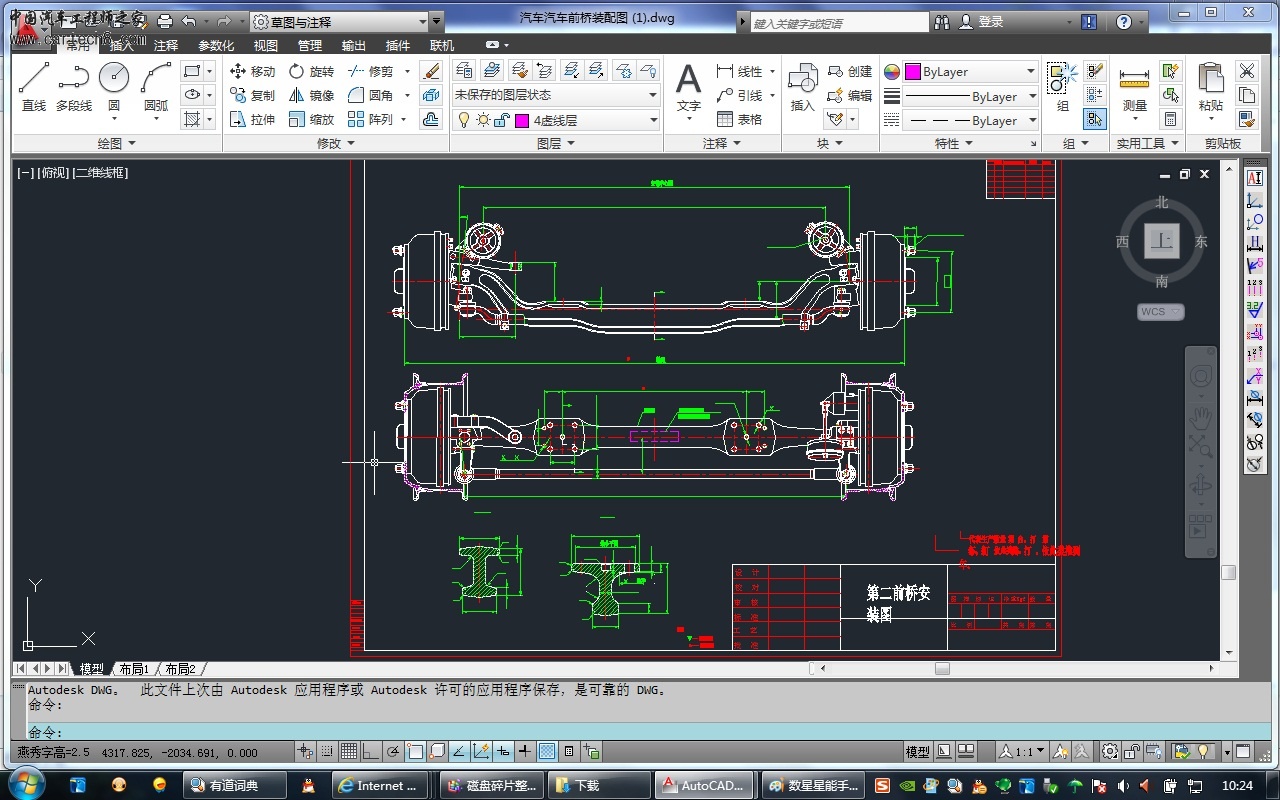Open the 视图 ribbon tab
This screenshot has width=1280, height=800.
point(266,45)
